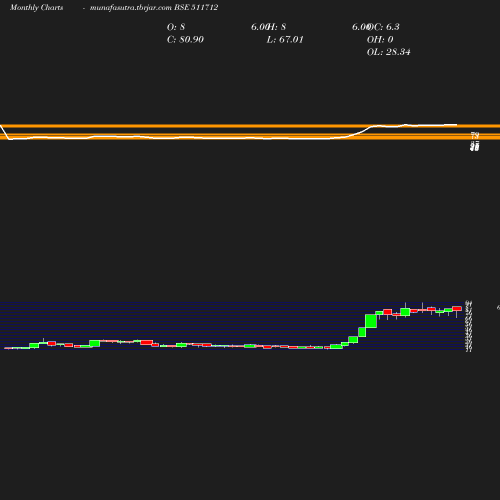Click the 'OH: 0' value
The width and height of the screenshot is (500, 500).
[380, 39]
